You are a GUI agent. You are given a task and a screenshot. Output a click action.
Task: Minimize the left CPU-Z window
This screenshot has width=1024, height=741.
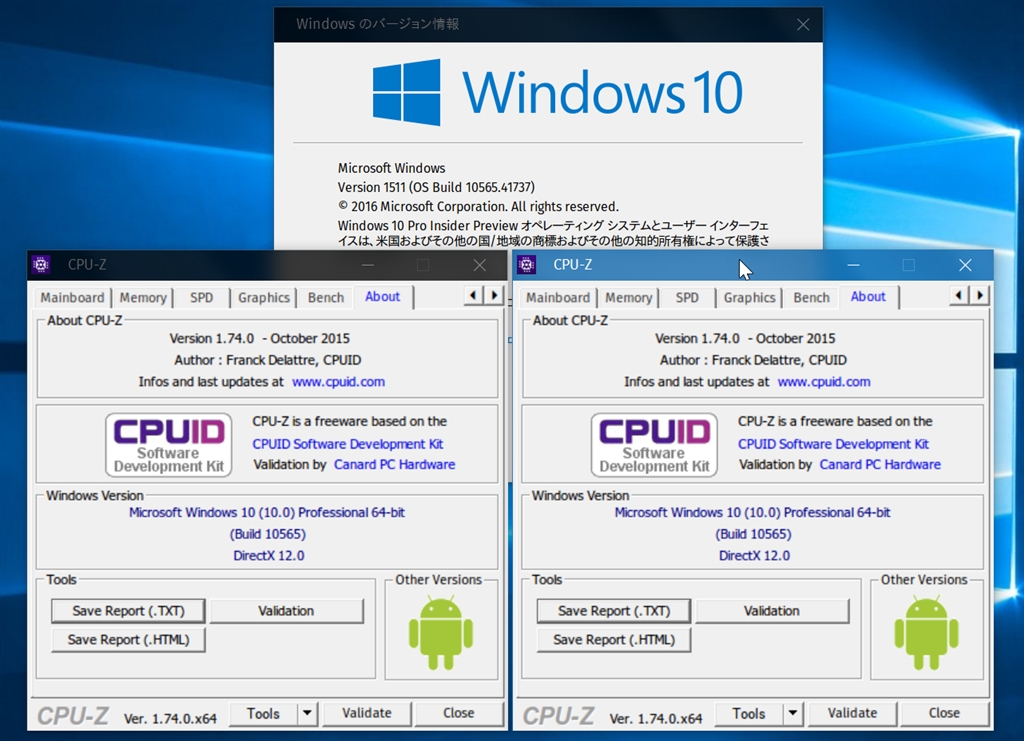pos(368,265)
